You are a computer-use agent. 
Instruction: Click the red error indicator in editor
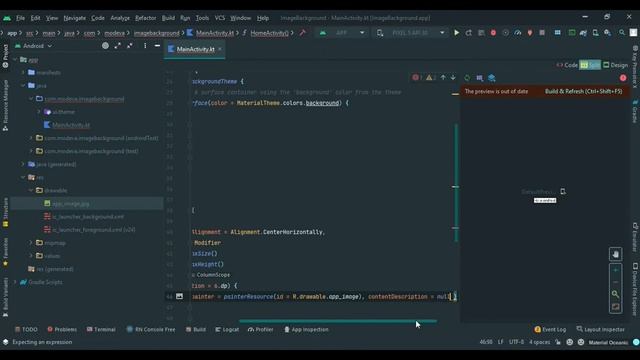[416, 77]
